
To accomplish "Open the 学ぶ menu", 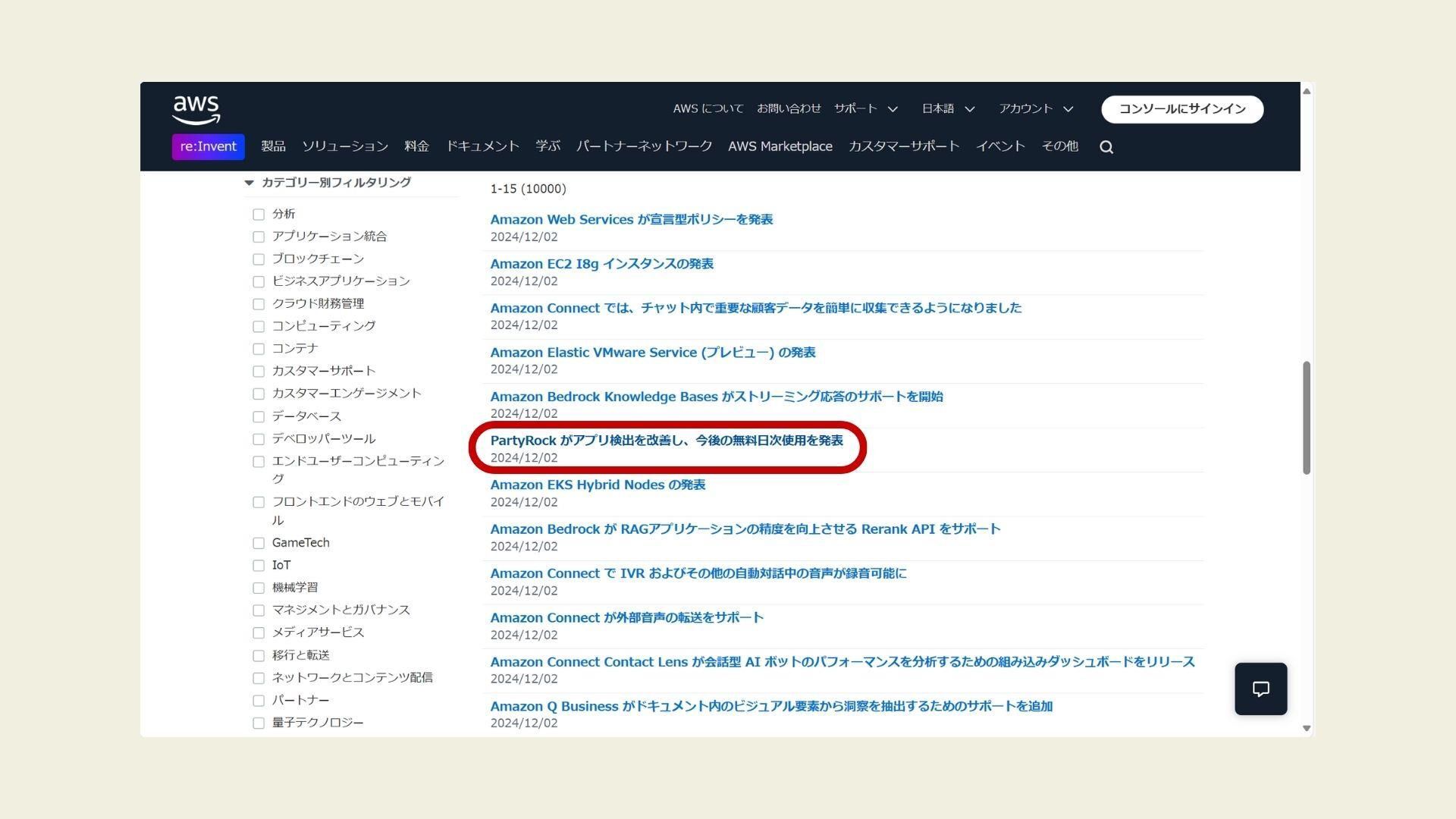I will [548, 146].
